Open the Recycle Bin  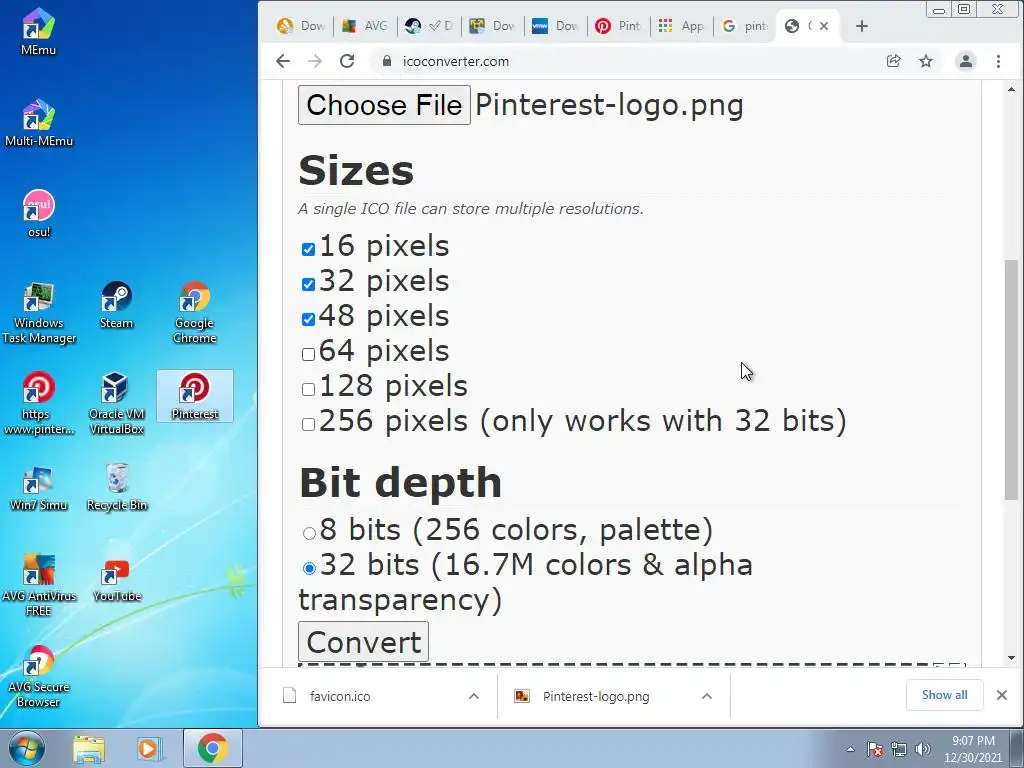click(x=117, y=487)
